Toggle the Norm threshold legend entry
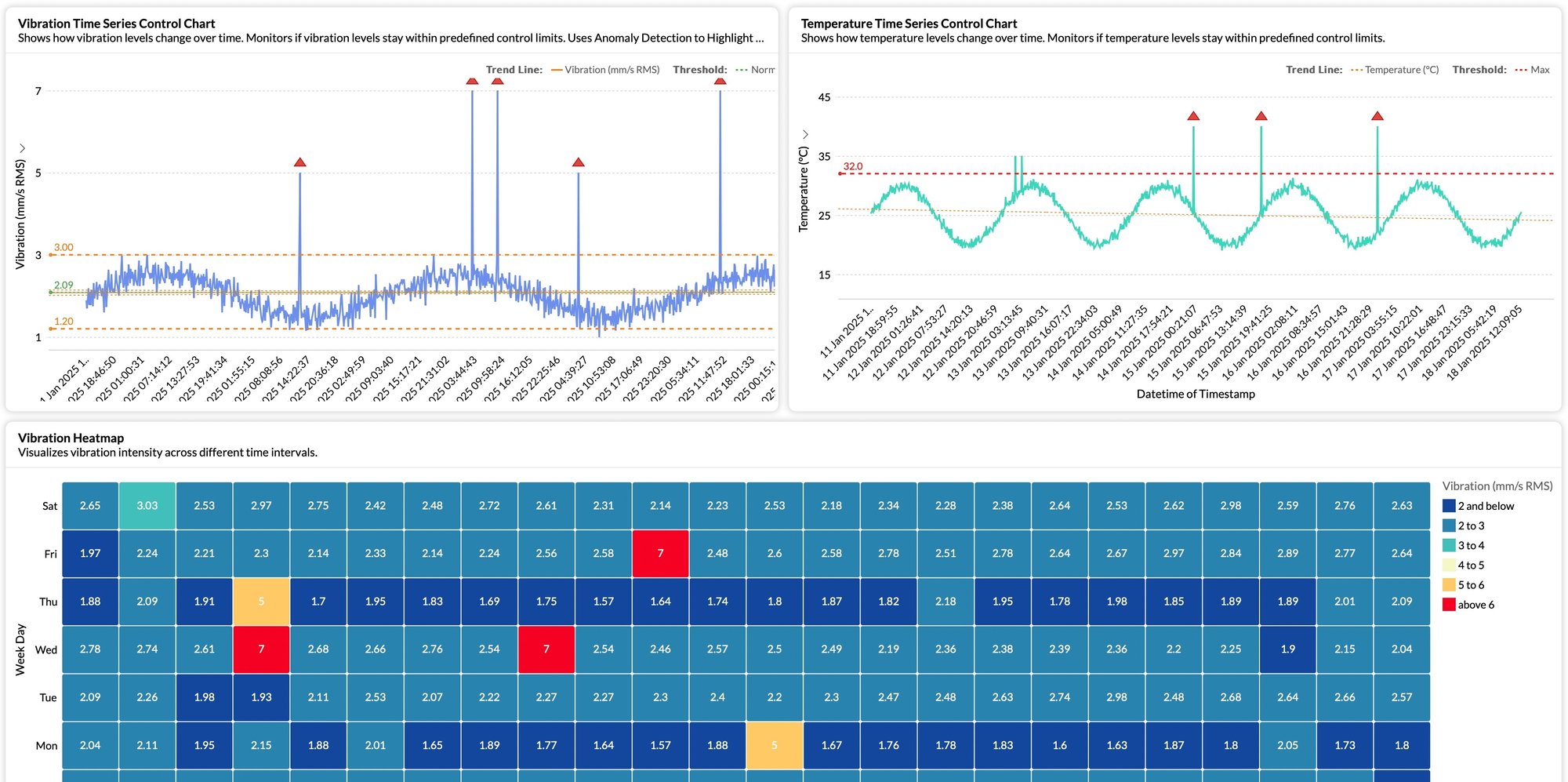1568x782 pixels. 755,70
